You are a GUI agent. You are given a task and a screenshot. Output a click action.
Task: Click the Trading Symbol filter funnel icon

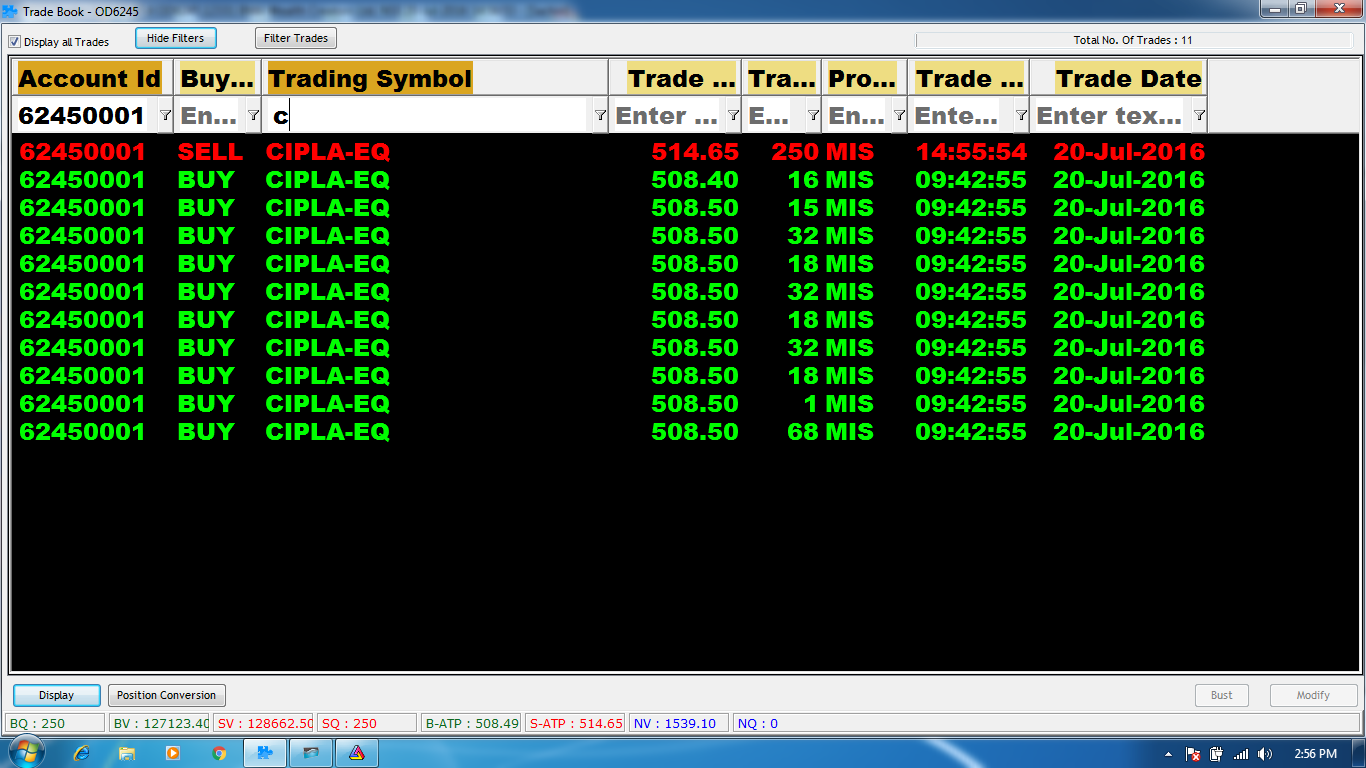pos(599,116)
